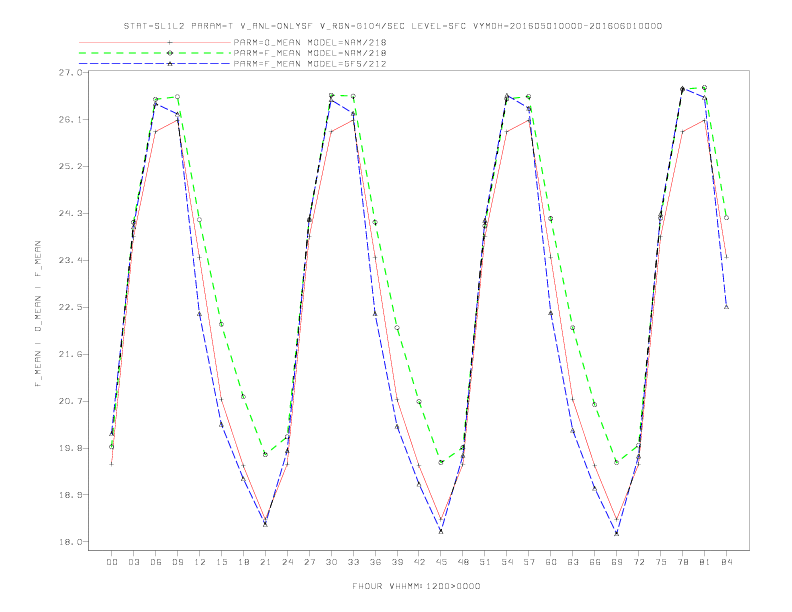Click y-axis tick label 21.6
The width and height of the screenshot is (792, 612).
coord(70,354)
